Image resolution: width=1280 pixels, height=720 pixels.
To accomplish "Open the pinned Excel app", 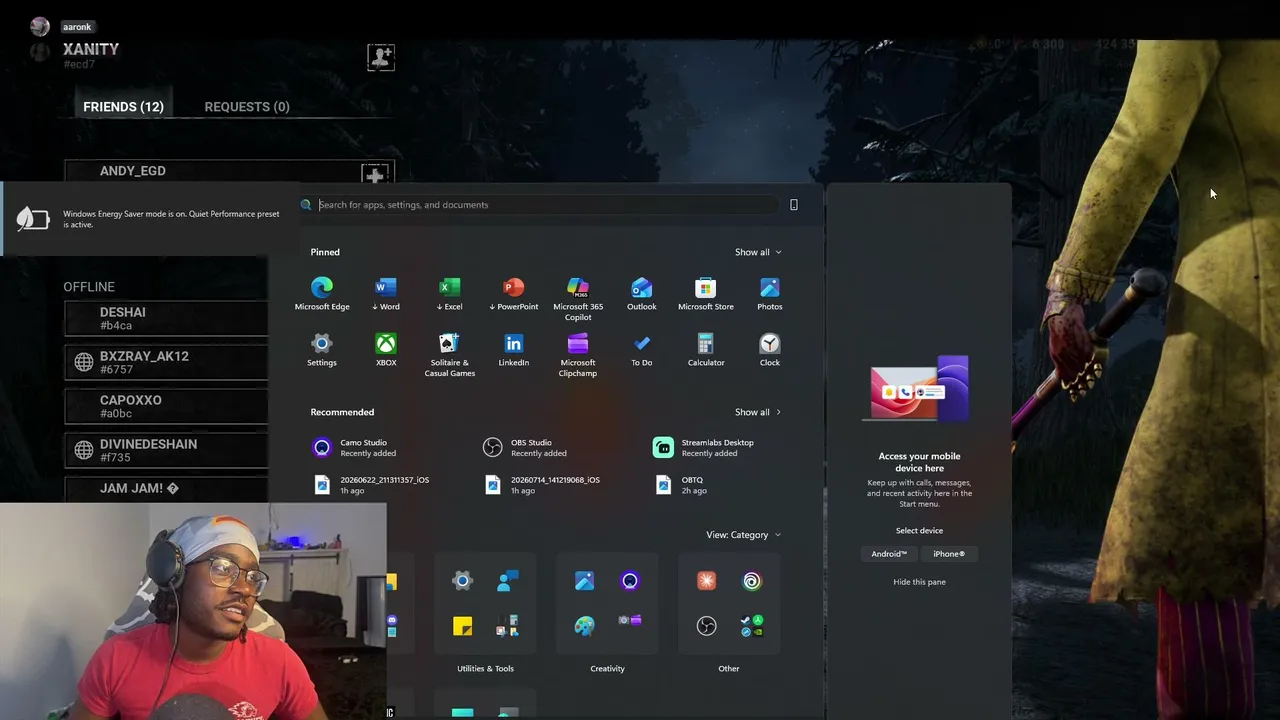I will pyautogui.click(x=450, y=294).
